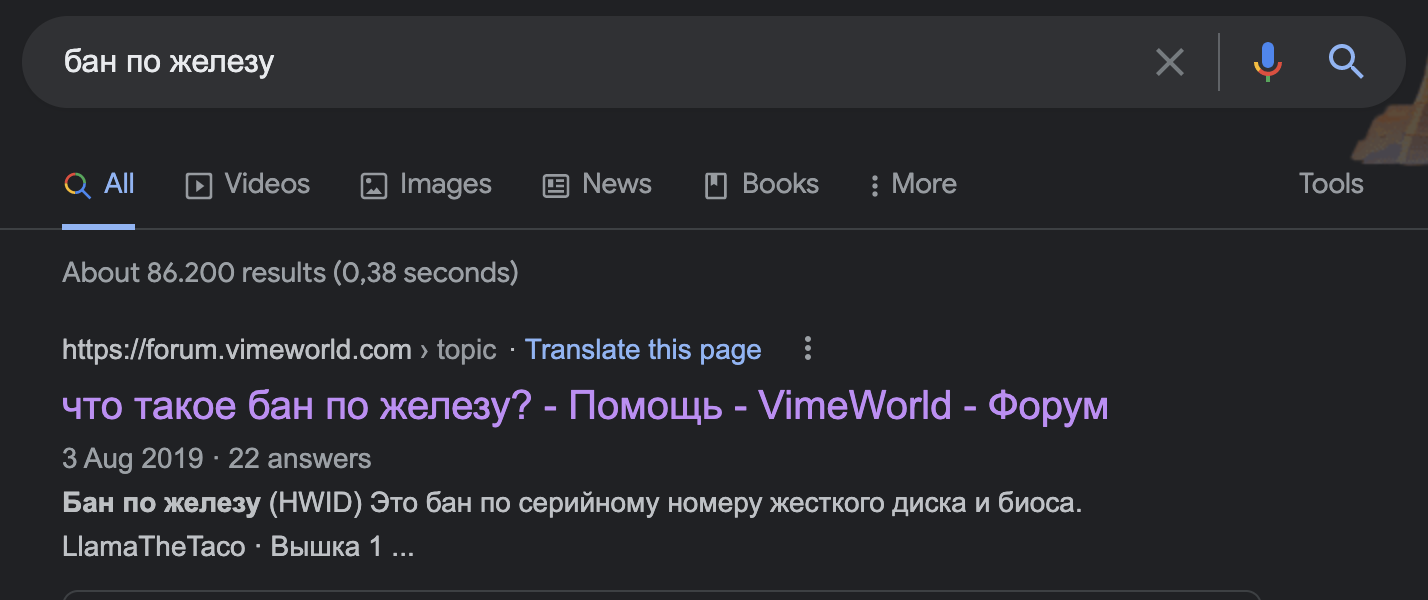Click the microphone voice search icon
Screen dimensions: 1428x600
click(1267, 62)
